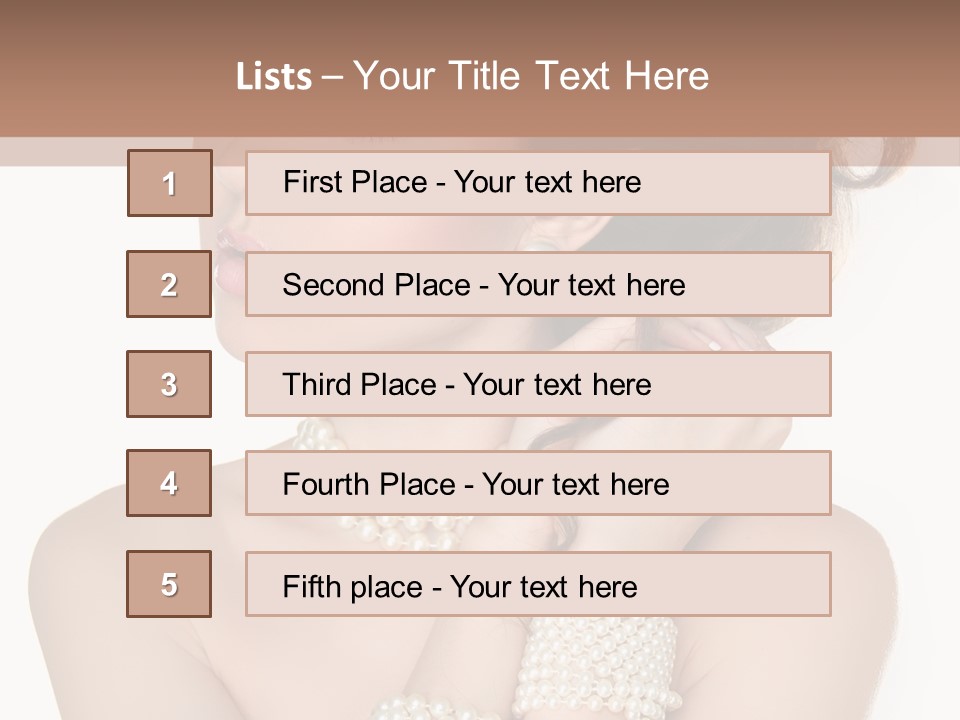Click 'Your Title Text Here' in heading
The width and height of the screenshot is (960, 720).
click(x=531, y=76)
